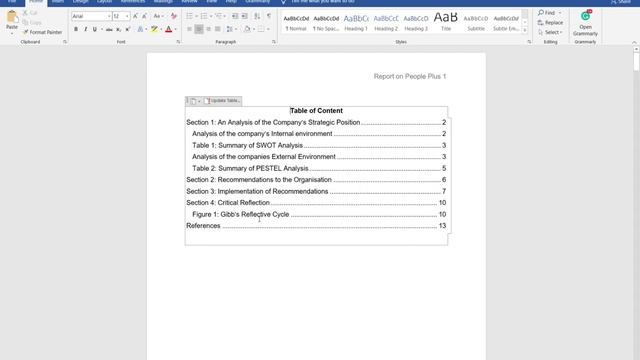This screenshot has height=360, width=640.
Task: Toggle Superscript formatting
Action: click(x=128, y=29)
